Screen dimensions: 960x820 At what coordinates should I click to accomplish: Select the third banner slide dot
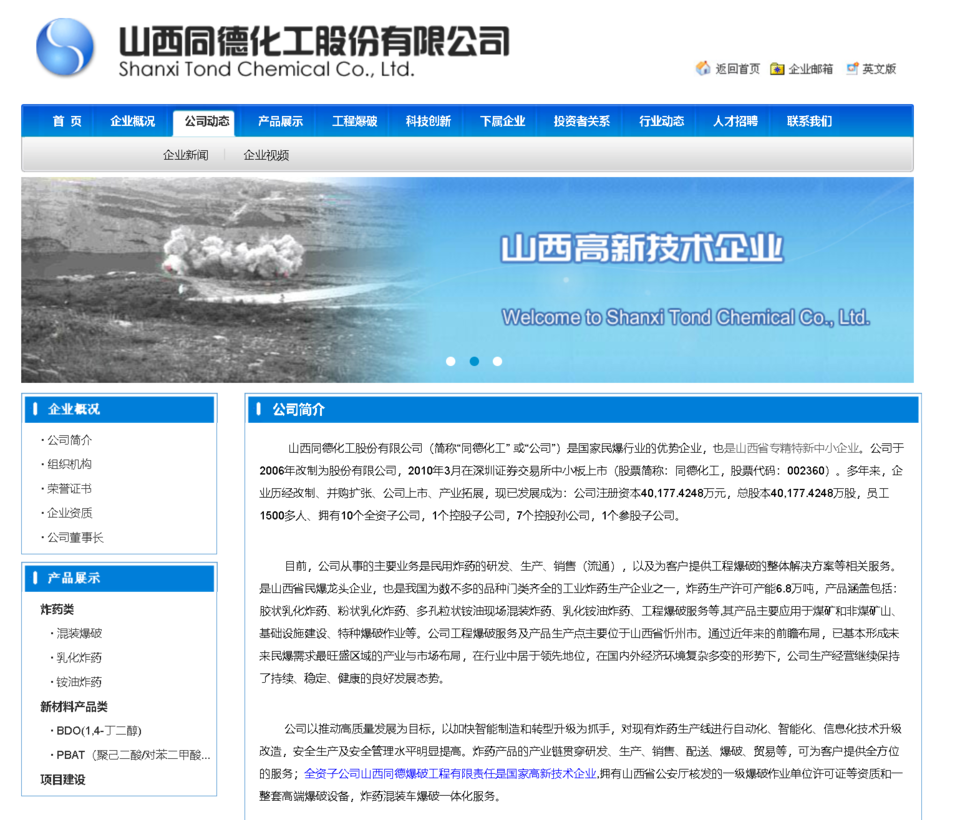[x=497, y=361]
